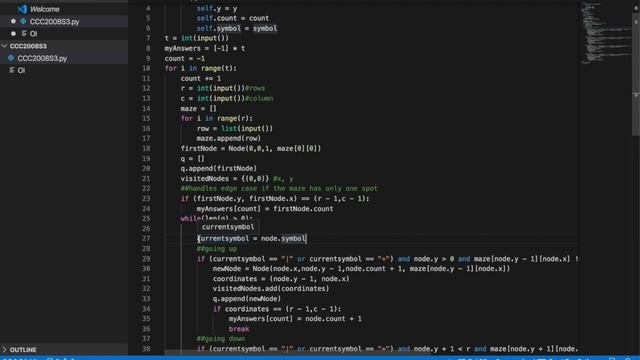Viewport: 640px width, 360px height.
Task: Click the '##going up' comment
Action: (217, 249)
